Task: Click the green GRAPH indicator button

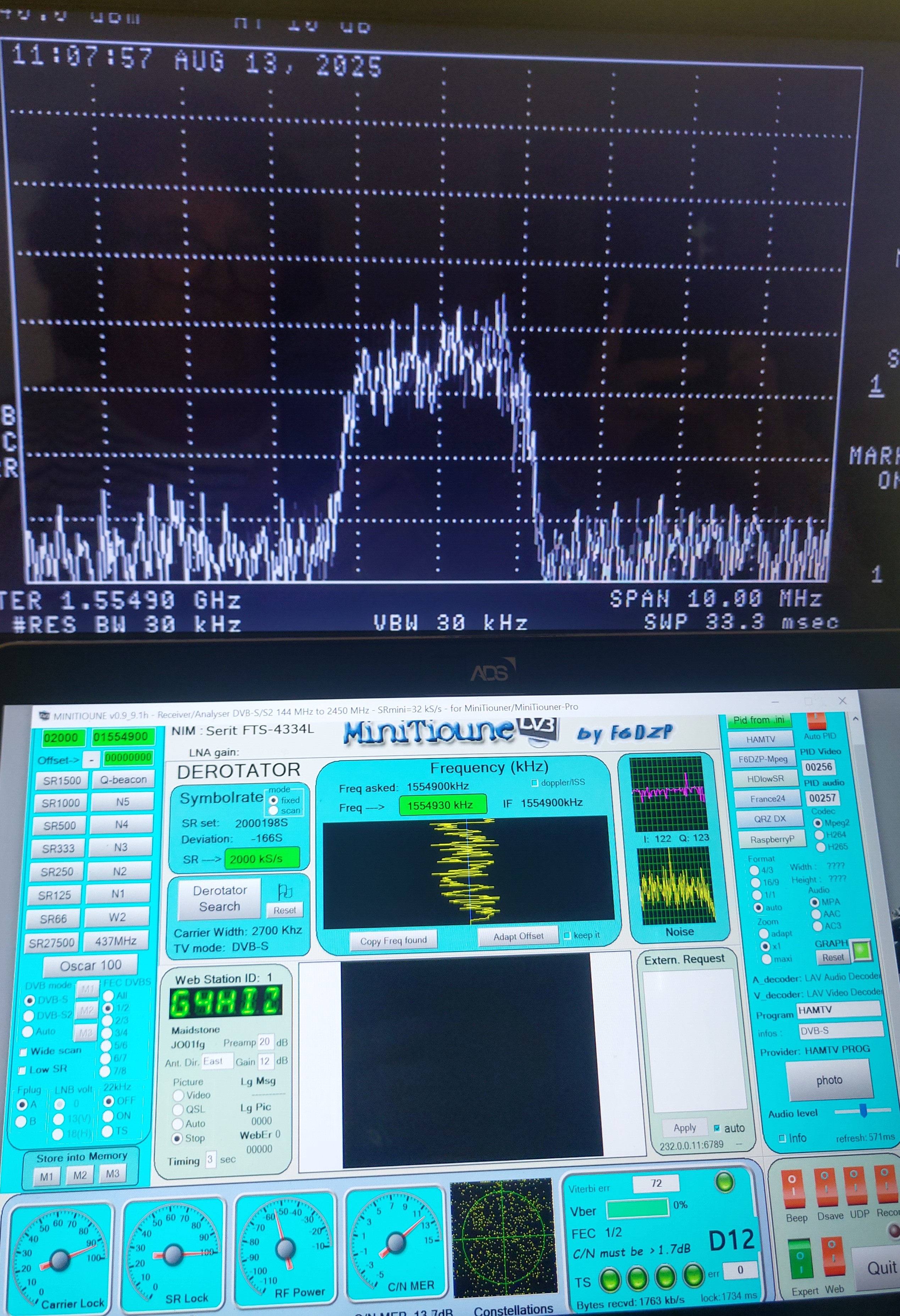Action: coord(862,951)
